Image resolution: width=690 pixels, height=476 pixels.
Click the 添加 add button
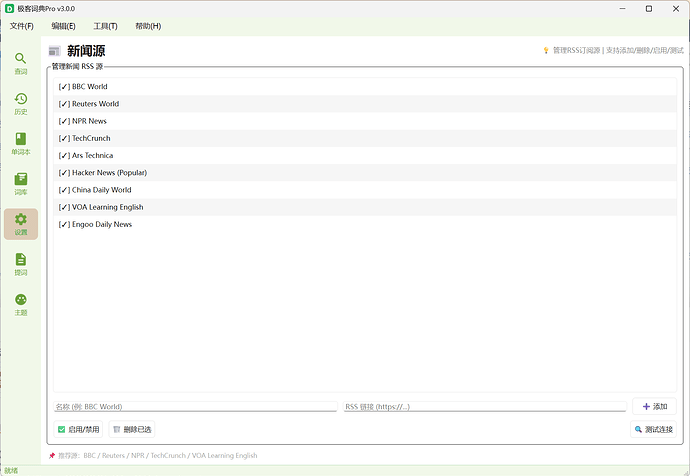[654, 406]
